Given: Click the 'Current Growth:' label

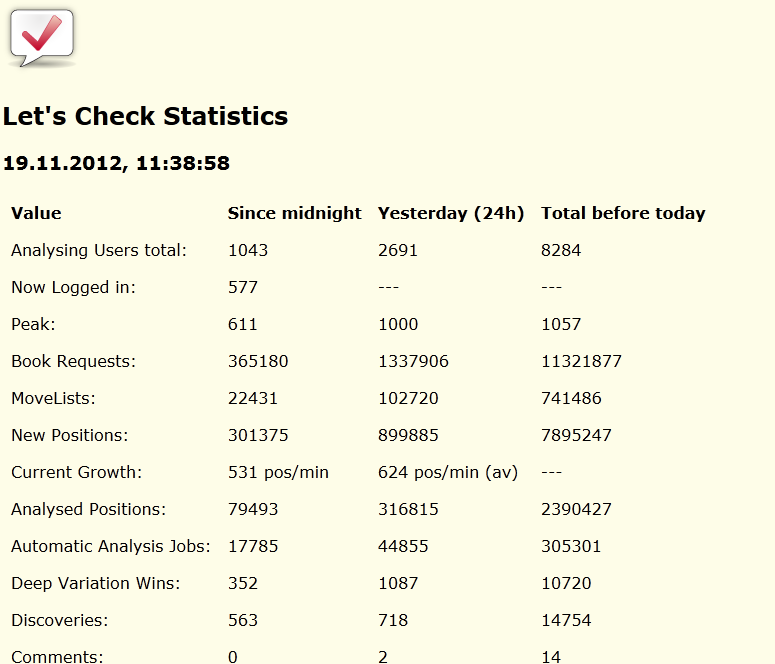Looking at the screenshot, I should [x=77, y=472].
